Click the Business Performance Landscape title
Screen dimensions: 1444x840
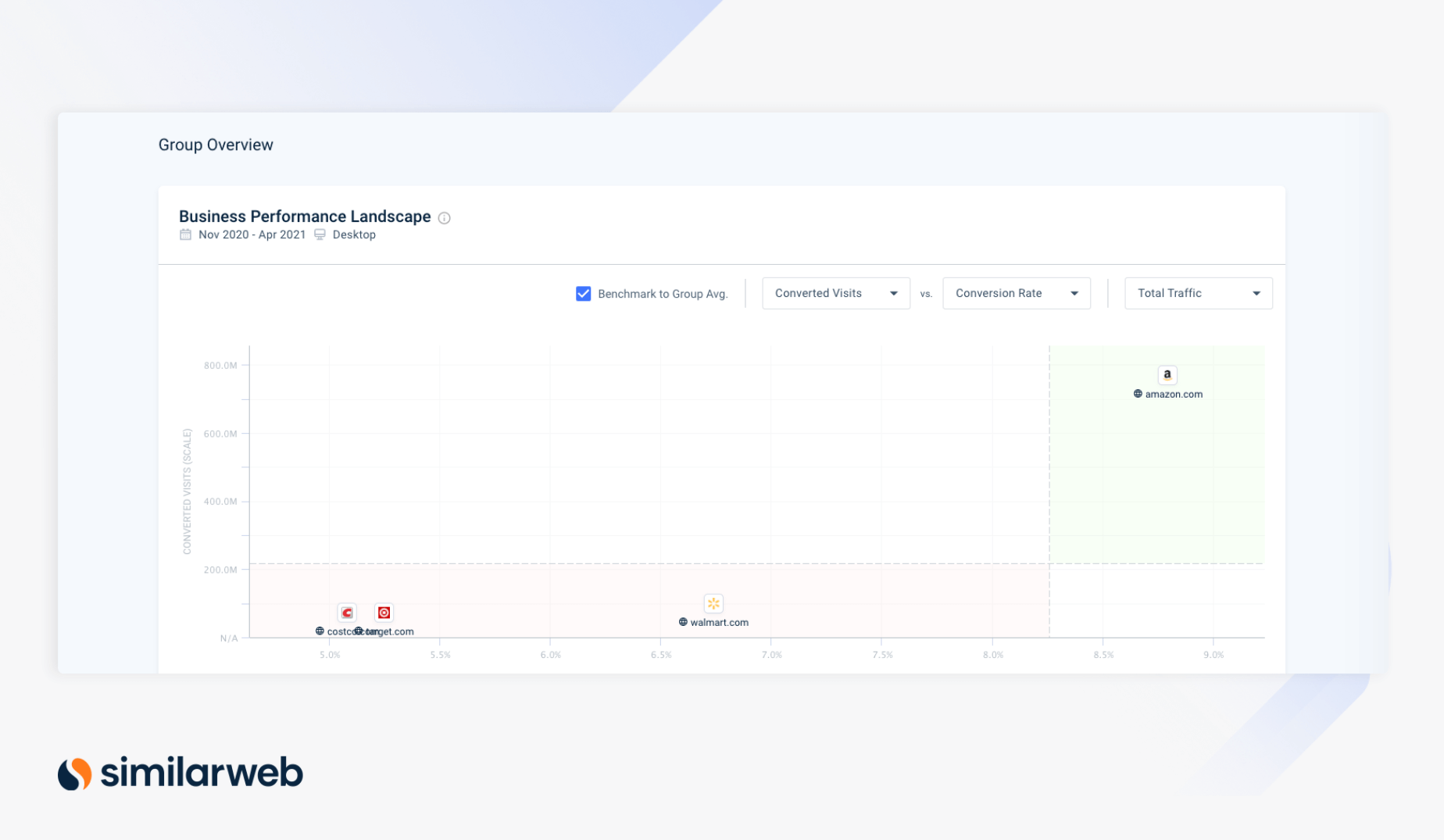click(305, 216)
